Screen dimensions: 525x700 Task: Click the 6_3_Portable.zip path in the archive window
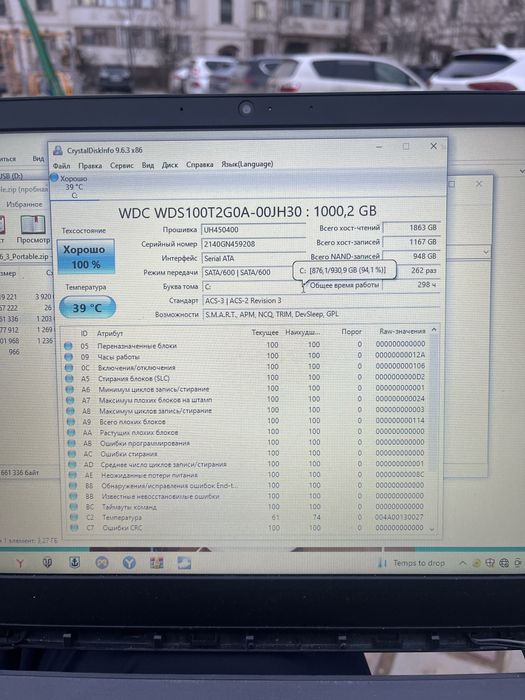[x=24, y=256]
